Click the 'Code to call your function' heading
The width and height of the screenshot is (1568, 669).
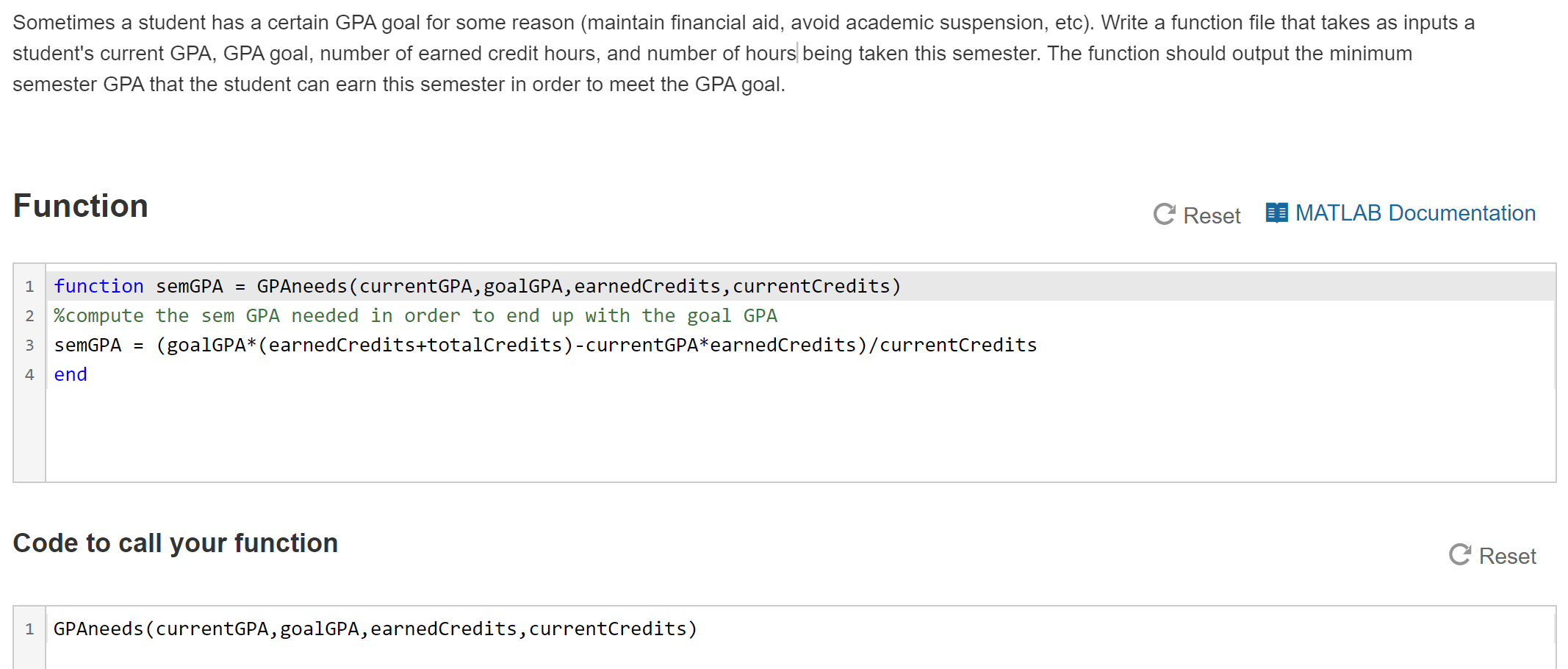tap(175, 543)
